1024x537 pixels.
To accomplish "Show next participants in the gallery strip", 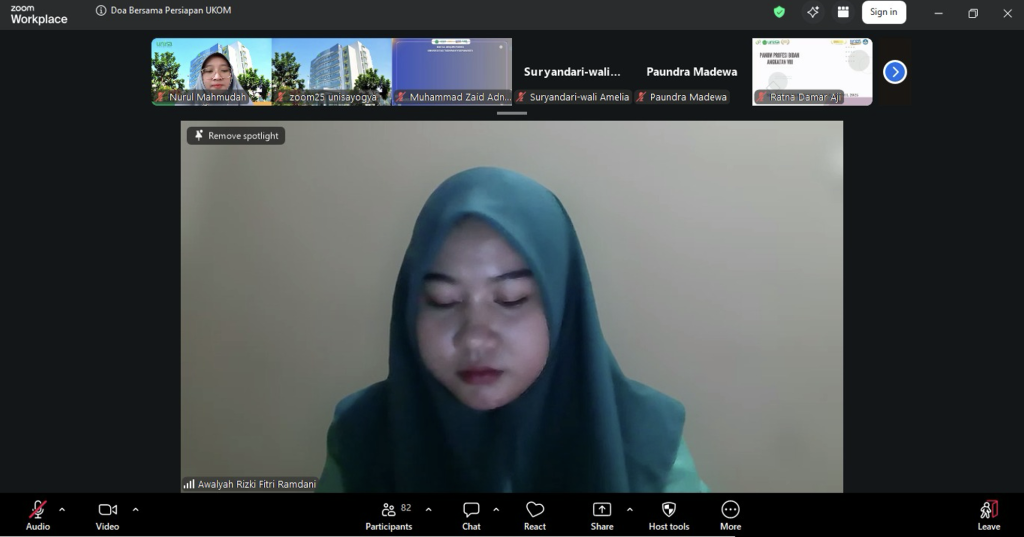I will pos(895,72).
